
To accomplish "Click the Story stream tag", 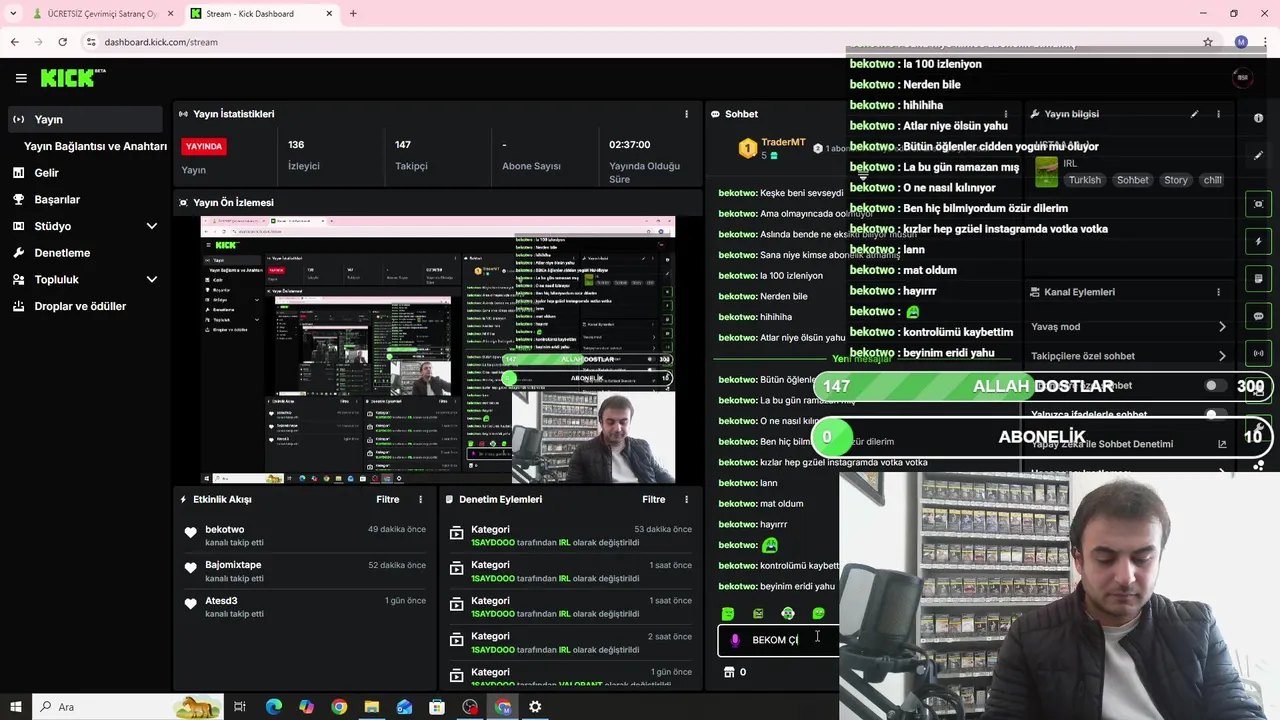I will [1176, 180].
